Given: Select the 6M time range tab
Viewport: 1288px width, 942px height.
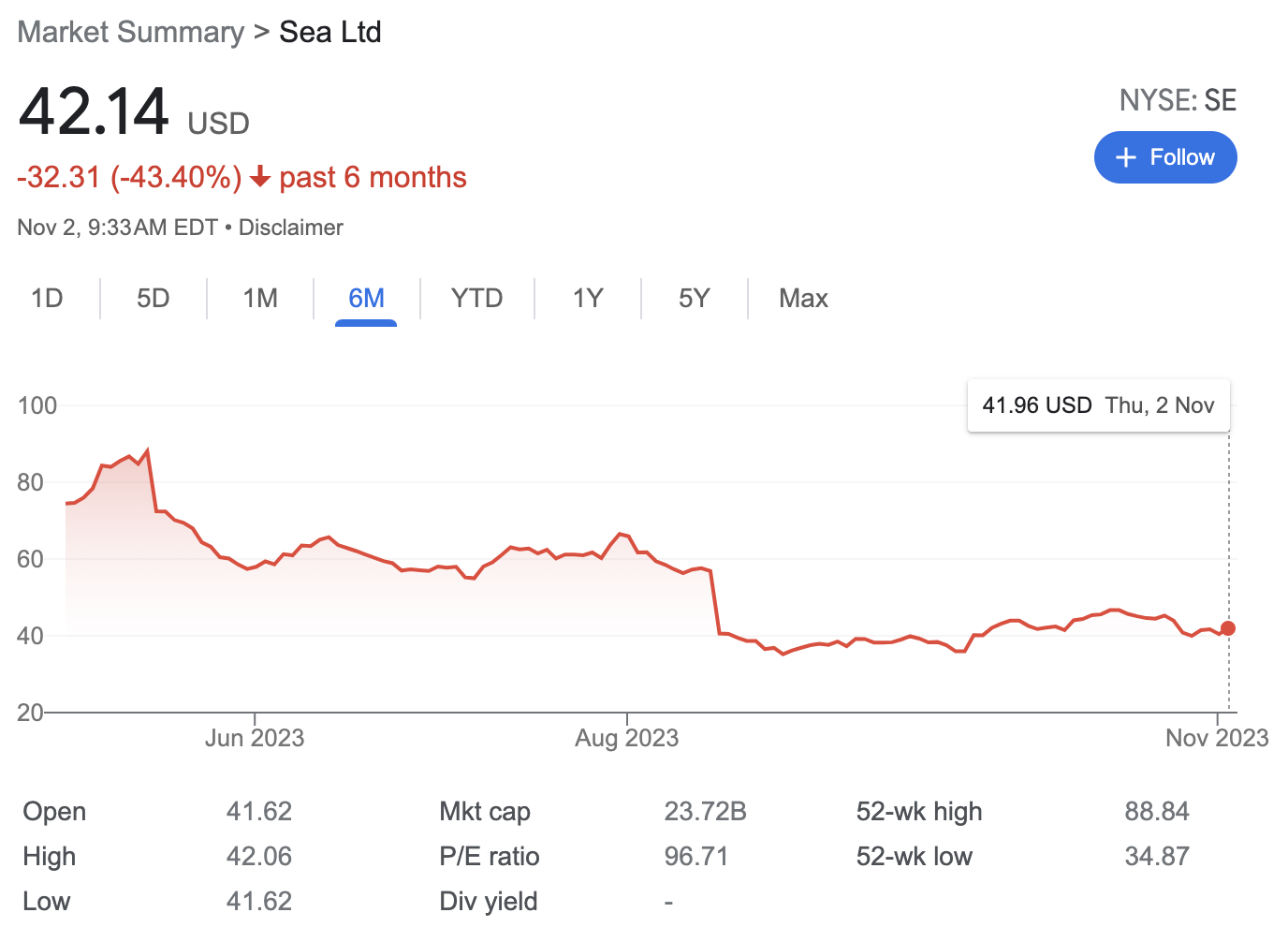Looking at the screenshot, I should pos(366,299).
